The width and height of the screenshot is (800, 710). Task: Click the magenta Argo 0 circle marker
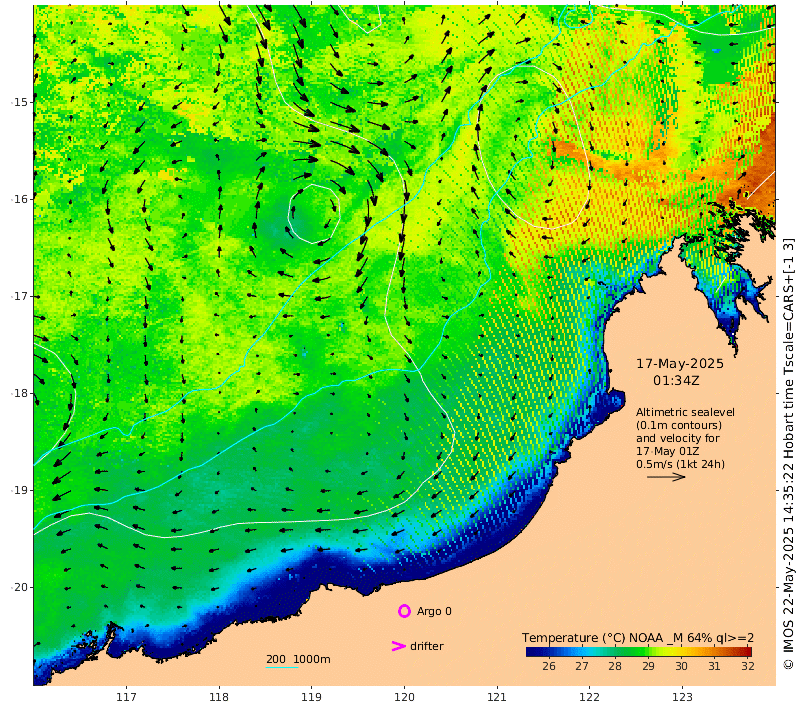404,611
